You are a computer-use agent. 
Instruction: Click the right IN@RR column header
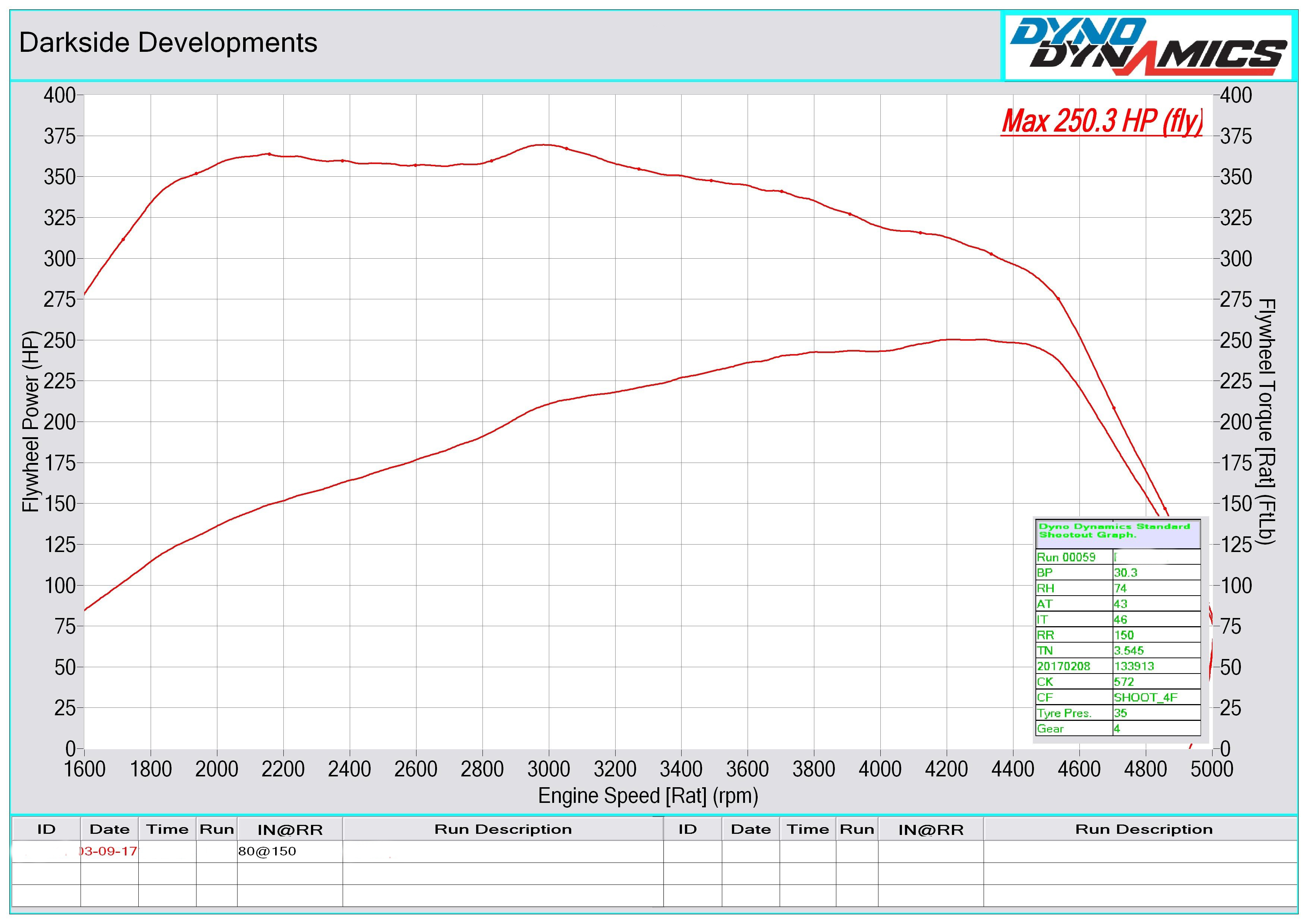(931, 830)
